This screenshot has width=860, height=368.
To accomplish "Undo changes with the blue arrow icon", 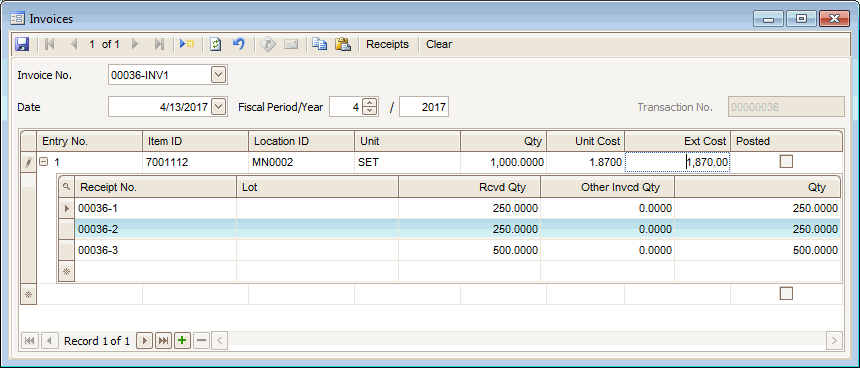I will tap(239, 44).
